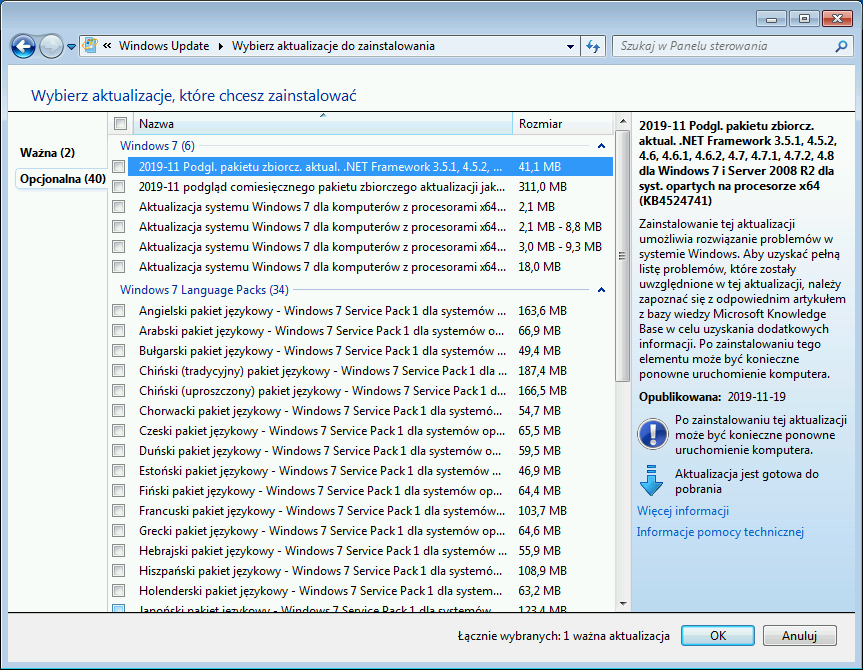Click the blue download arrow icon
The image size is (863, 670).
click(652, 481)
